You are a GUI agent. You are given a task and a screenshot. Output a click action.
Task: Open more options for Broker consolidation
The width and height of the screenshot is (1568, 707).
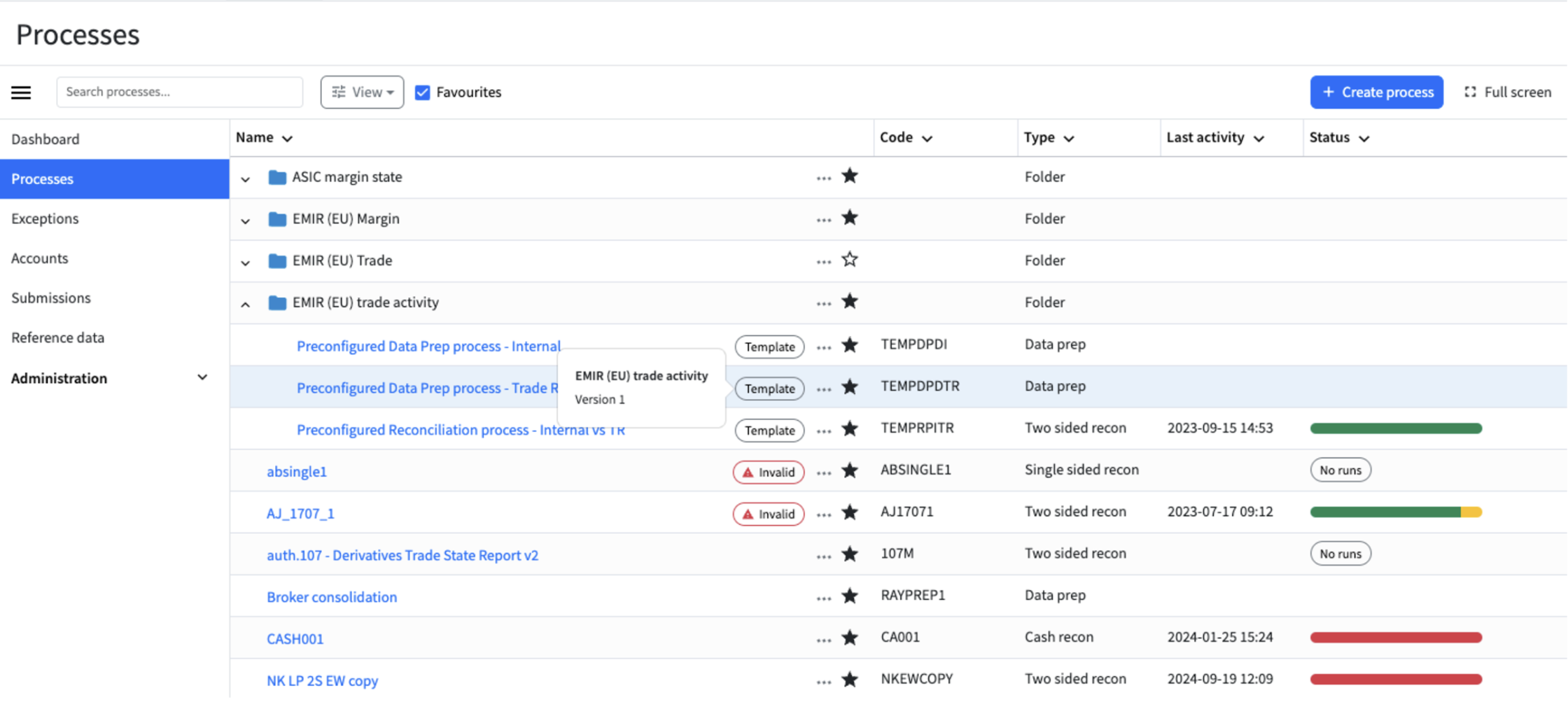tap(823, 598)
